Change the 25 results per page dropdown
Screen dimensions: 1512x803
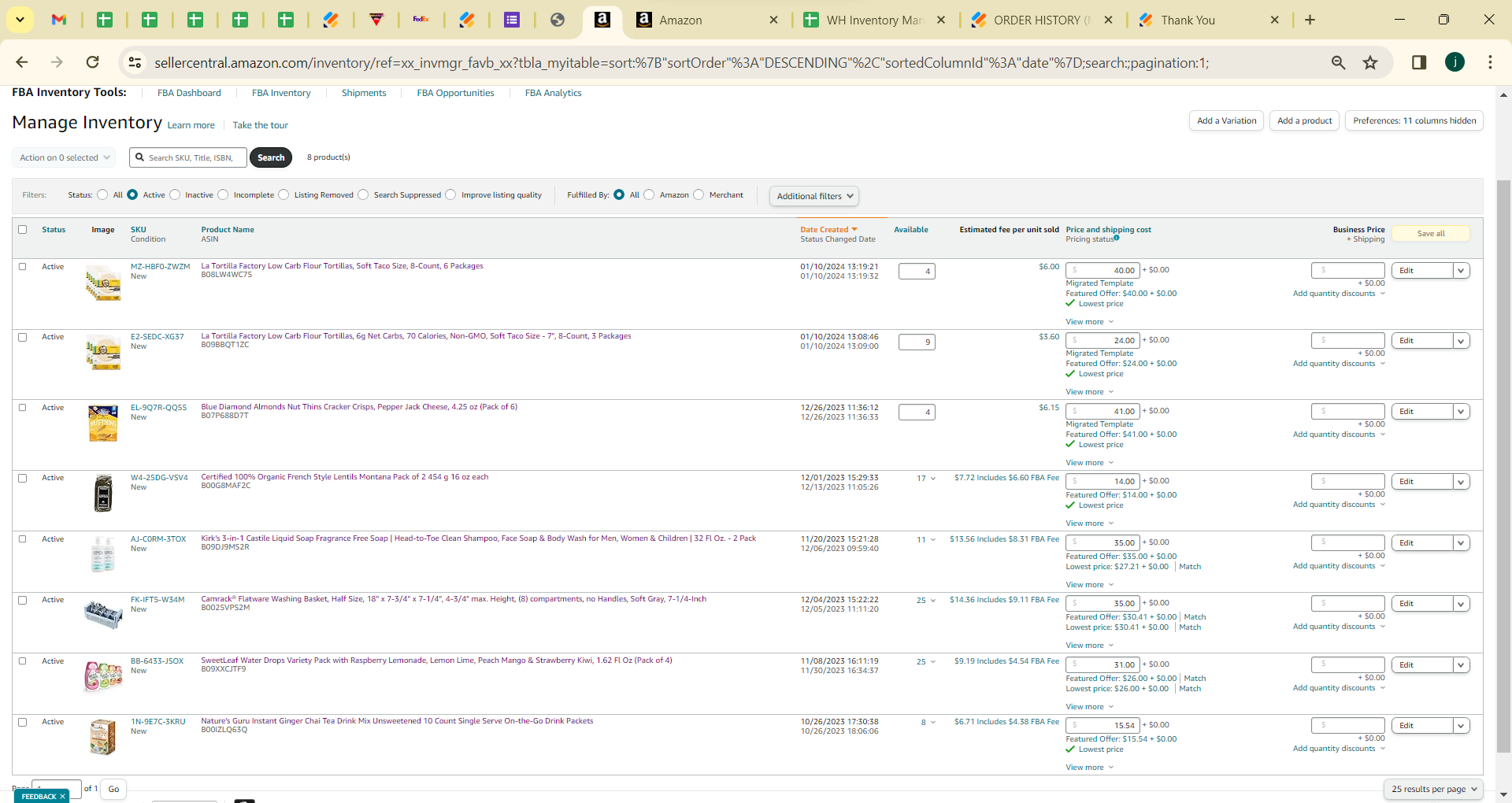[1433, 789]
